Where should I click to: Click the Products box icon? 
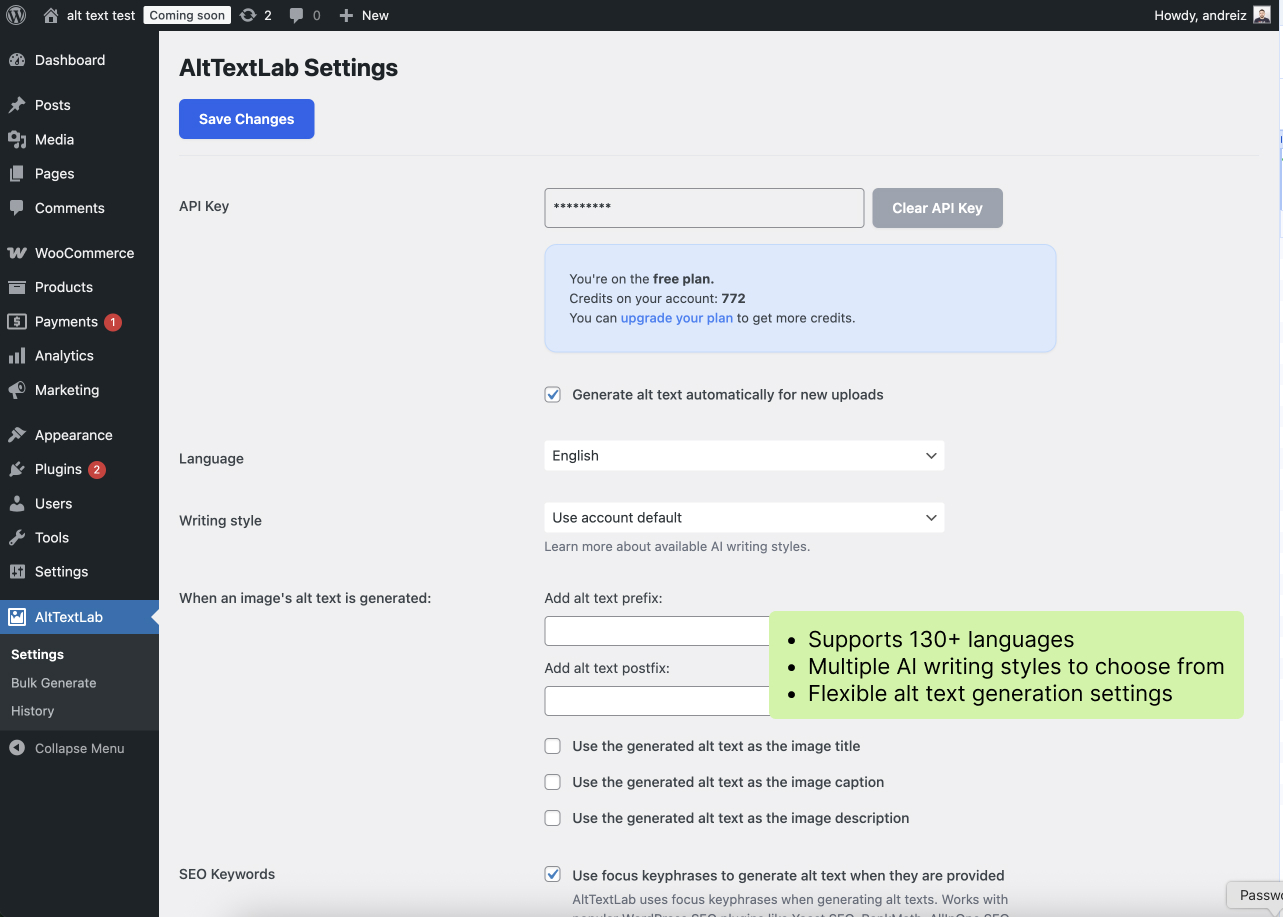click(x=17, y=287)
